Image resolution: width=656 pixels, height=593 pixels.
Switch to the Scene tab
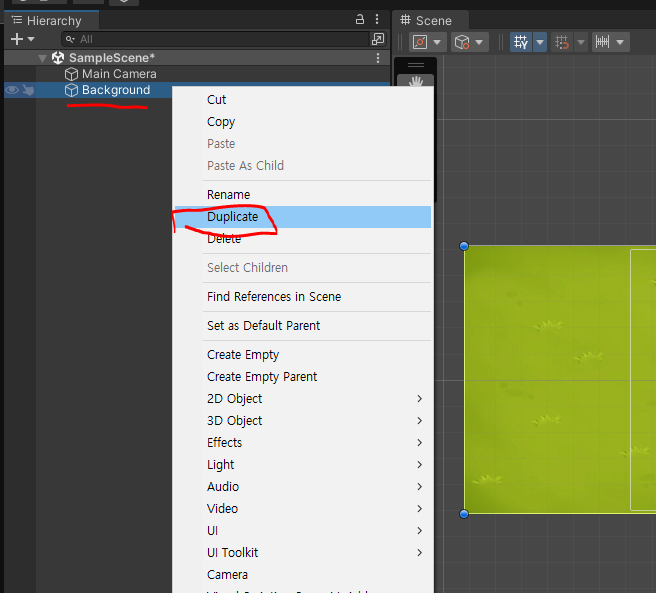[x=427, y=20]
